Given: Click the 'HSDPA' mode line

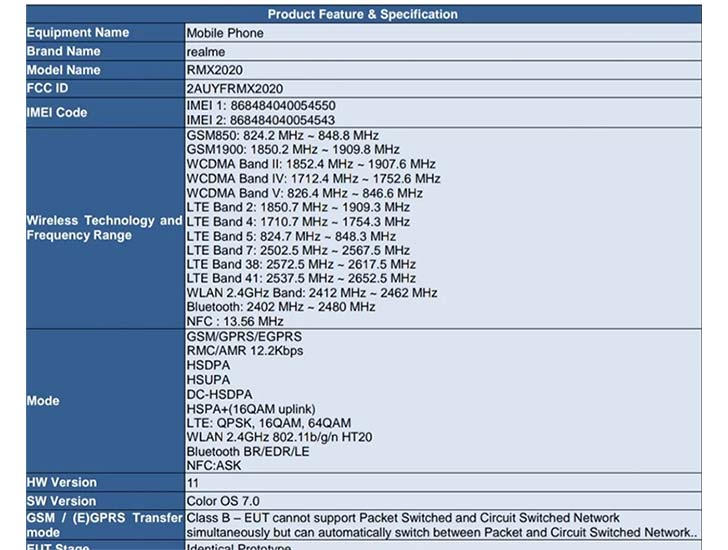Looking at the screenshot, I should (x=208, y=365).
